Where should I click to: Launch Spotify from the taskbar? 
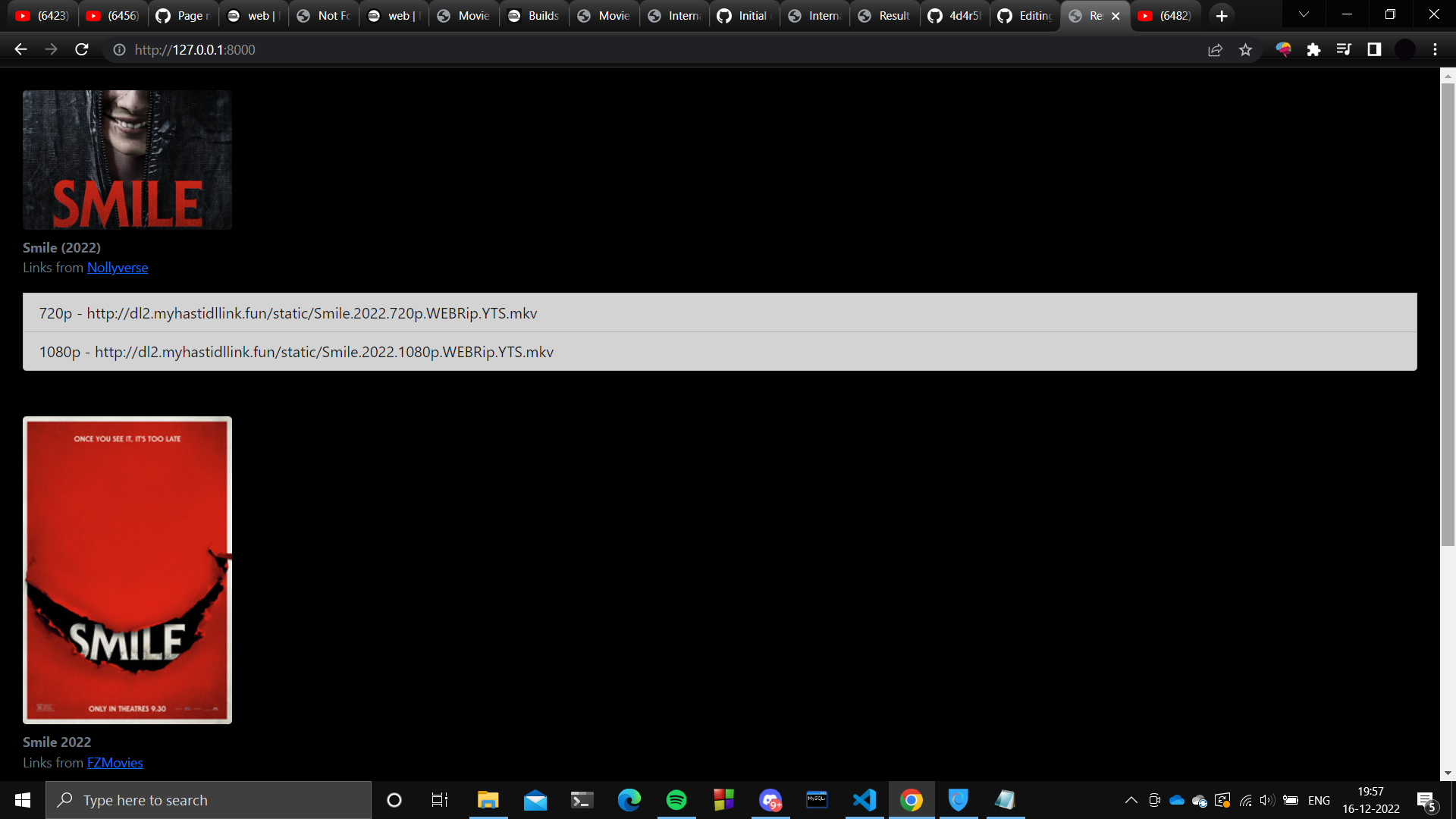tap(676, 800)
